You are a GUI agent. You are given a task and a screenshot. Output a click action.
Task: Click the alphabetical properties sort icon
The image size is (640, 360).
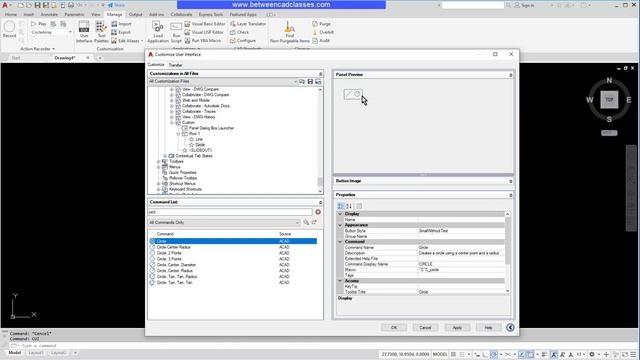pyautogui.click(x=349, y=206)
